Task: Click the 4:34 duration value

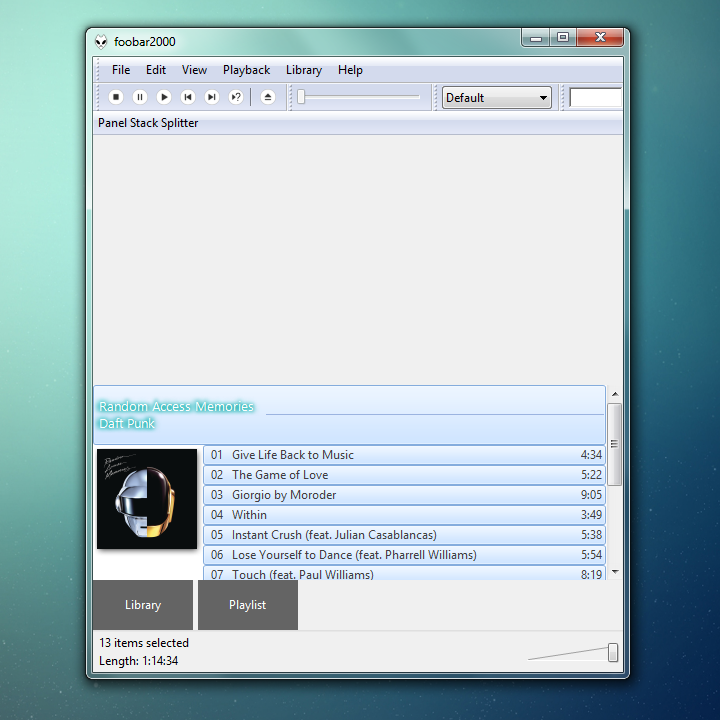Action: coord(591,455)
